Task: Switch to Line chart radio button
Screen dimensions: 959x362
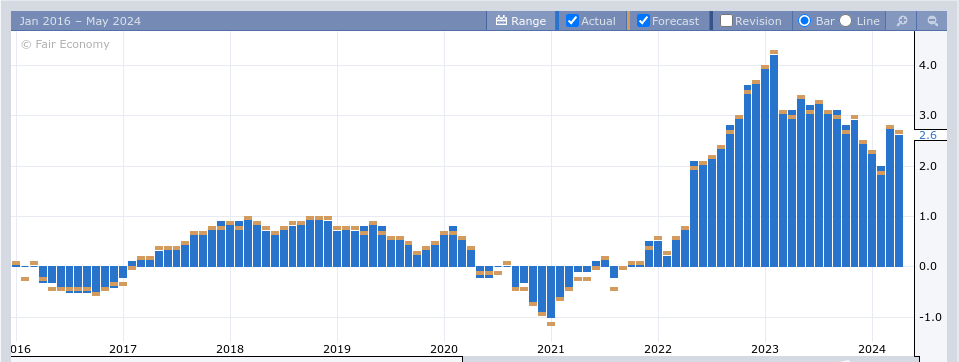Action: (x=845, y=21)
